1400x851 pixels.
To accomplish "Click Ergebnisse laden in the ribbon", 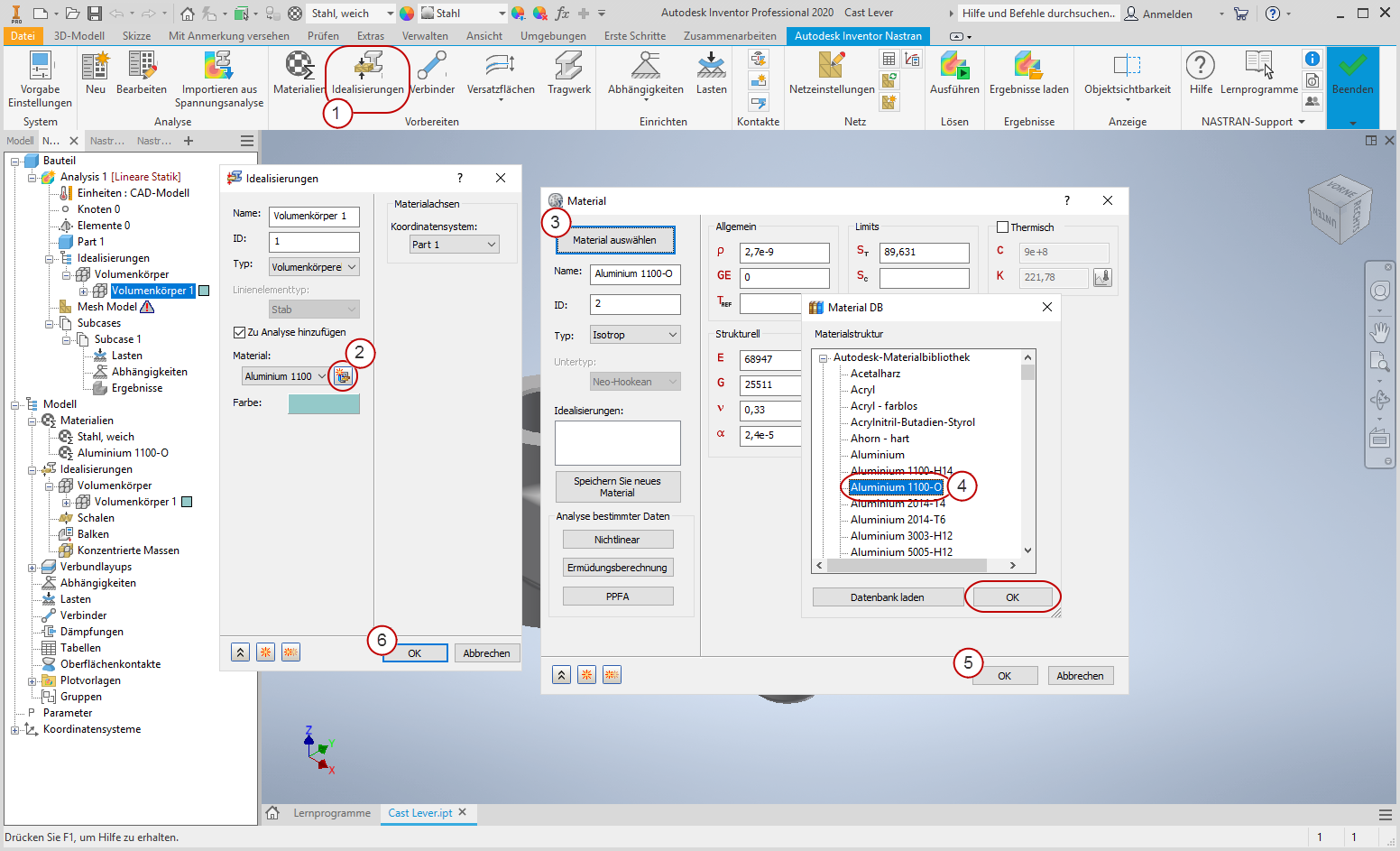I will point(1029,72).
